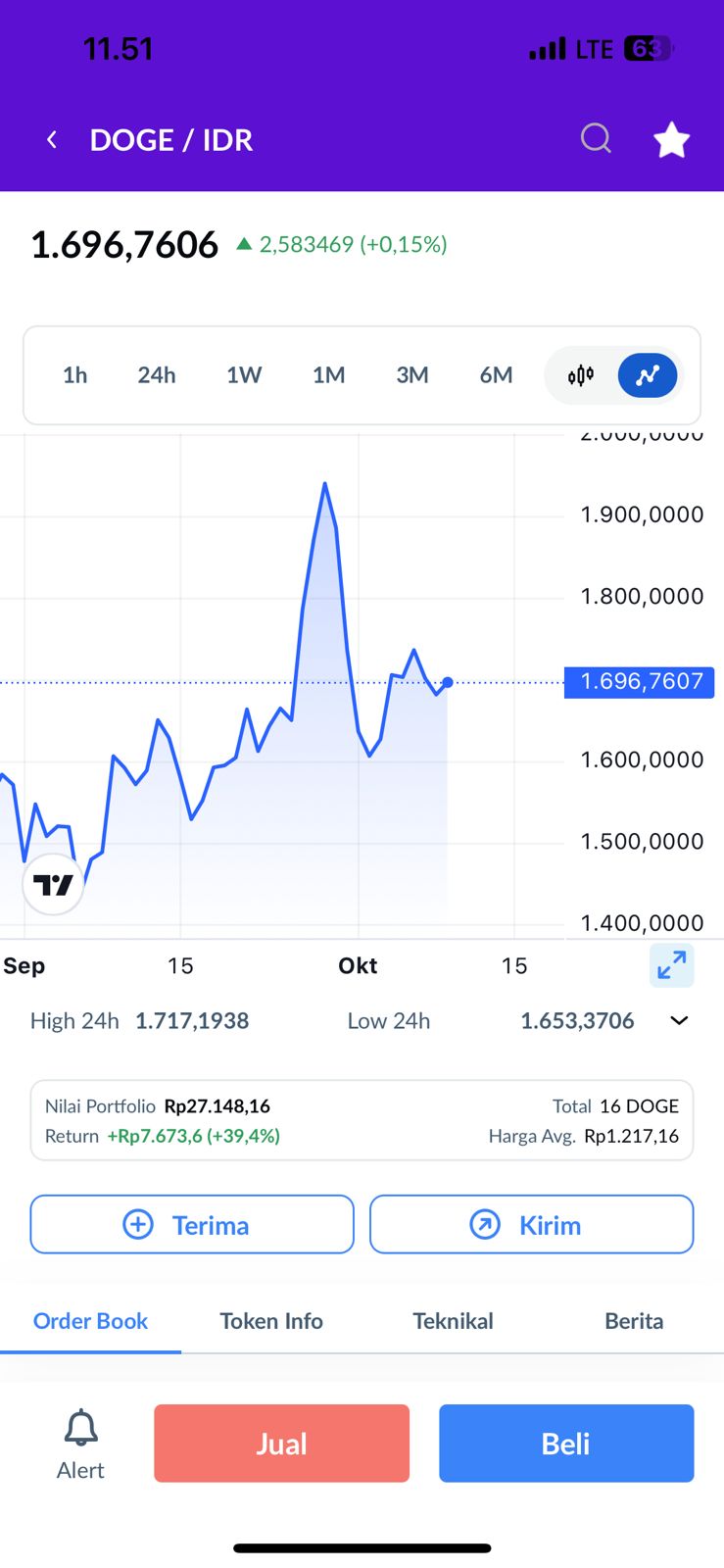The image size is (724, 1568).
Task: Toggle the favorite star for DOGE/IDR
Action: [672, 139]
